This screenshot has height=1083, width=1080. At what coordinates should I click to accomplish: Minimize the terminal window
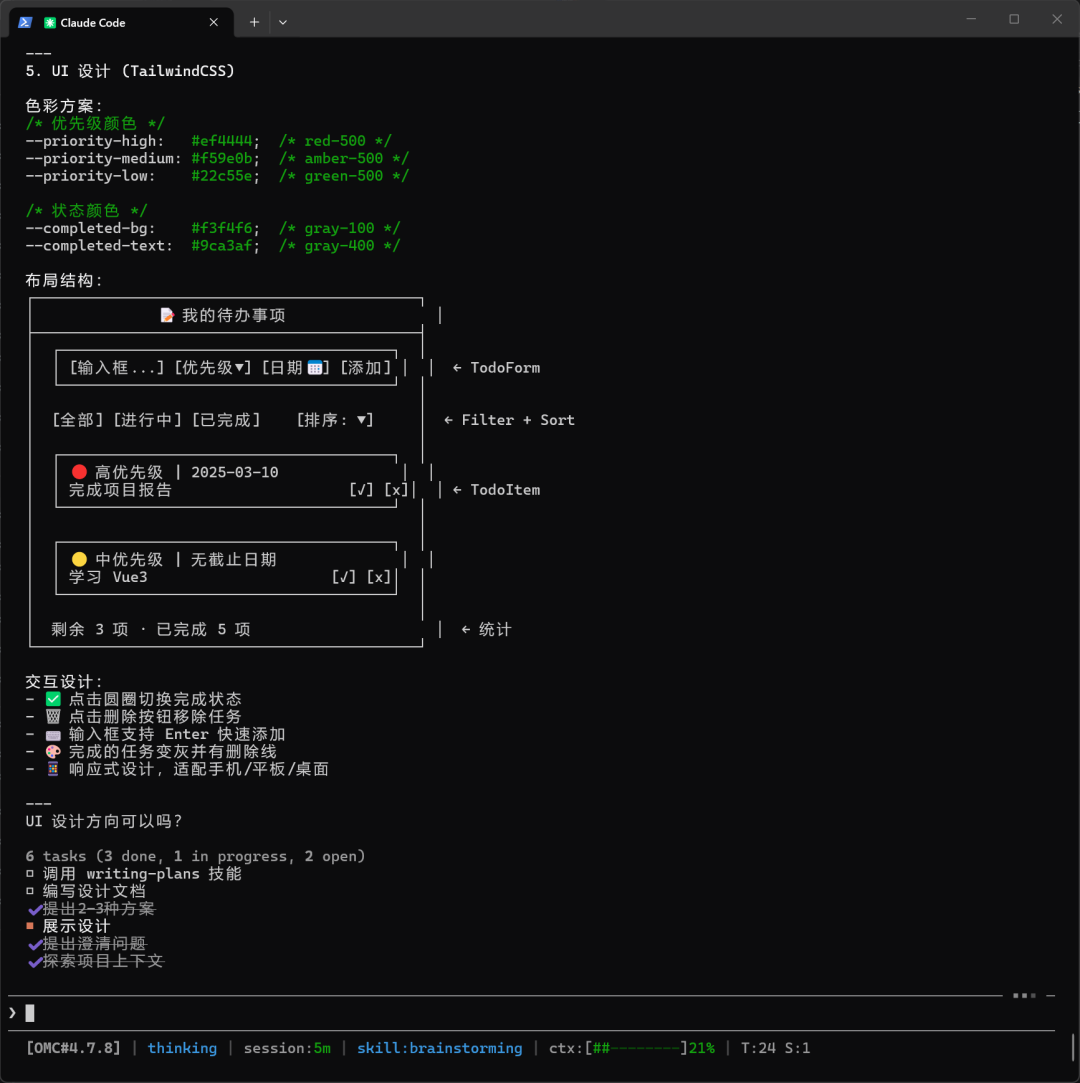point(971,19)
